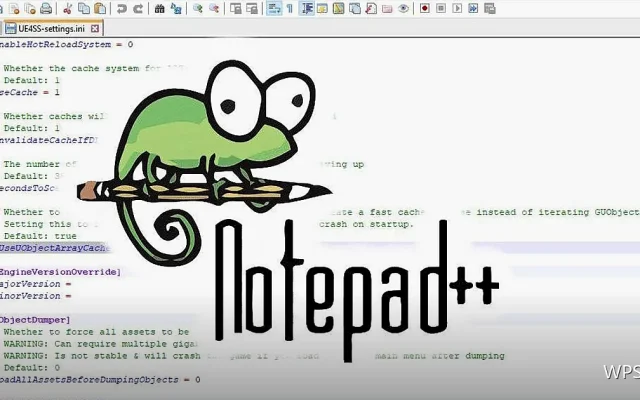Enable file monitoring eye icon
This screenshot has height=400, width=640.
click(403, 8)
